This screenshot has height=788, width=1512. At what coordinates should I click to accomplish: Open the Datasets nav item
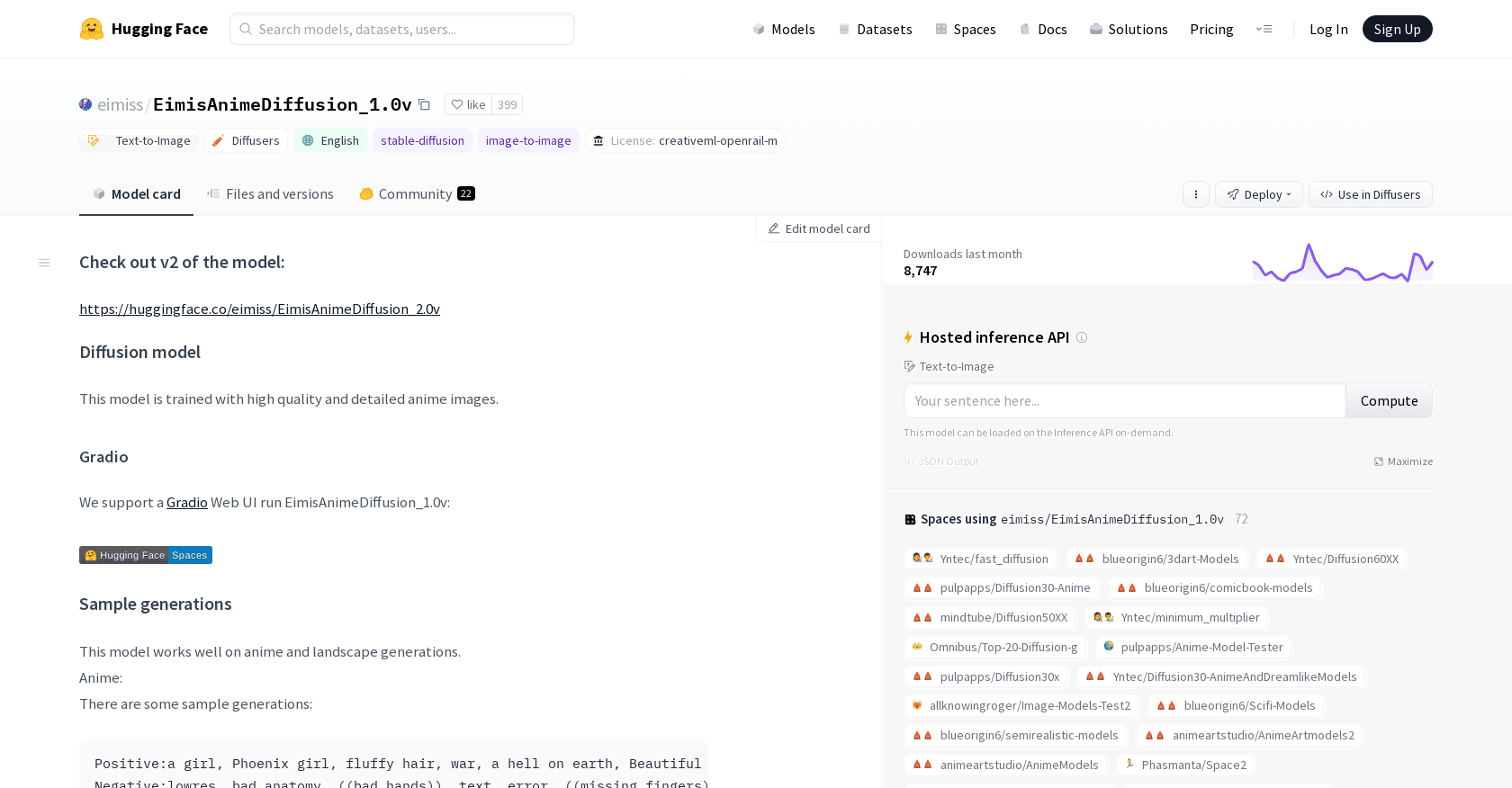875,29
